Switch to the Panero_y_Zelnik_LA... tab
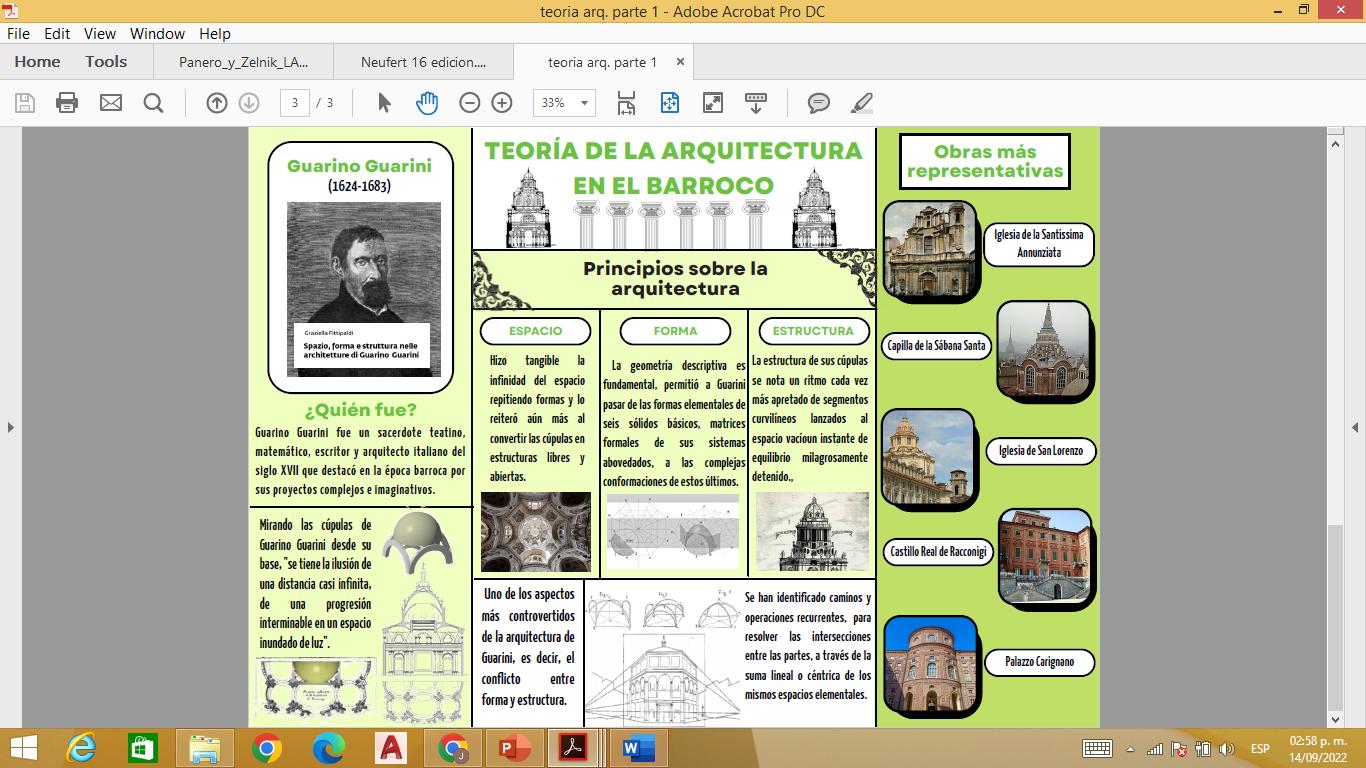Screen dimensions: 1366x768 point(244,62)
